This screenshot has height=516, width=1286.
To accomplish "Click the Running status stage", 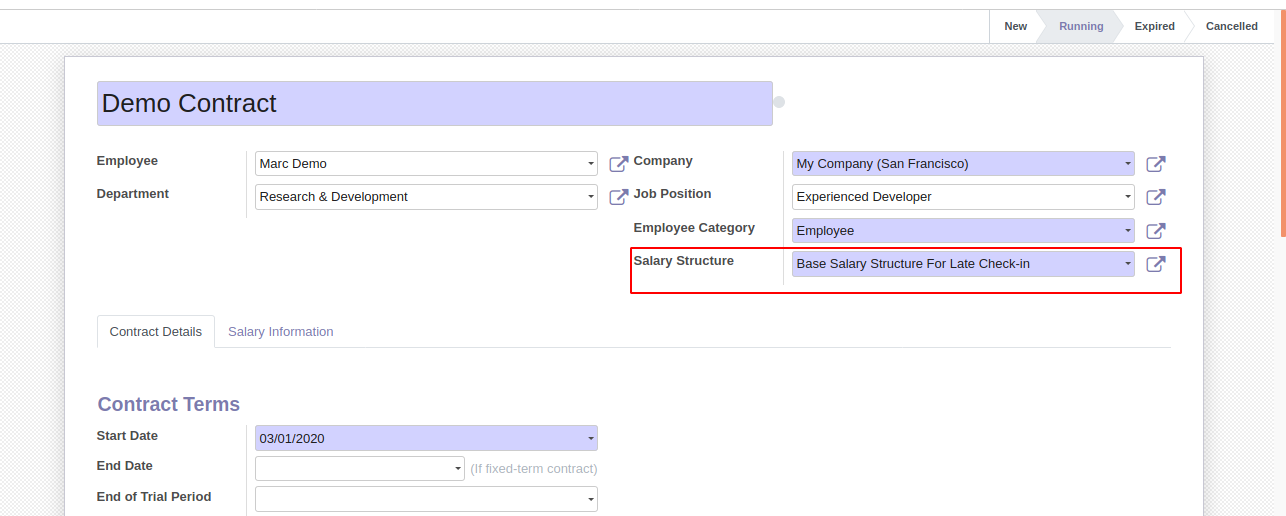I will coord(1081,26).
